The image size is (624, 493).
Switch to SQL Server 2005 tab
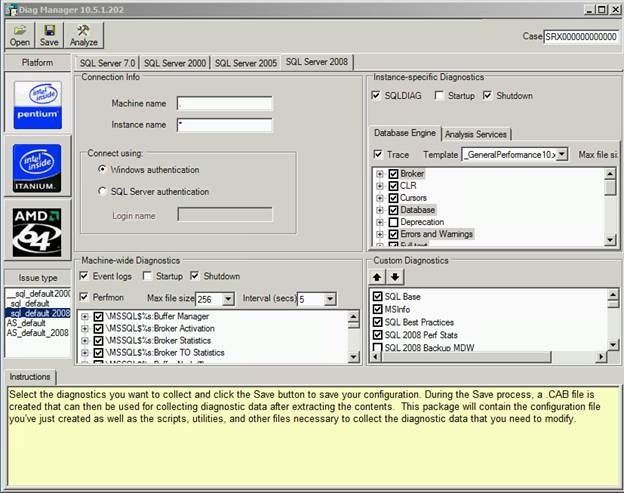(x=246, y=63)
